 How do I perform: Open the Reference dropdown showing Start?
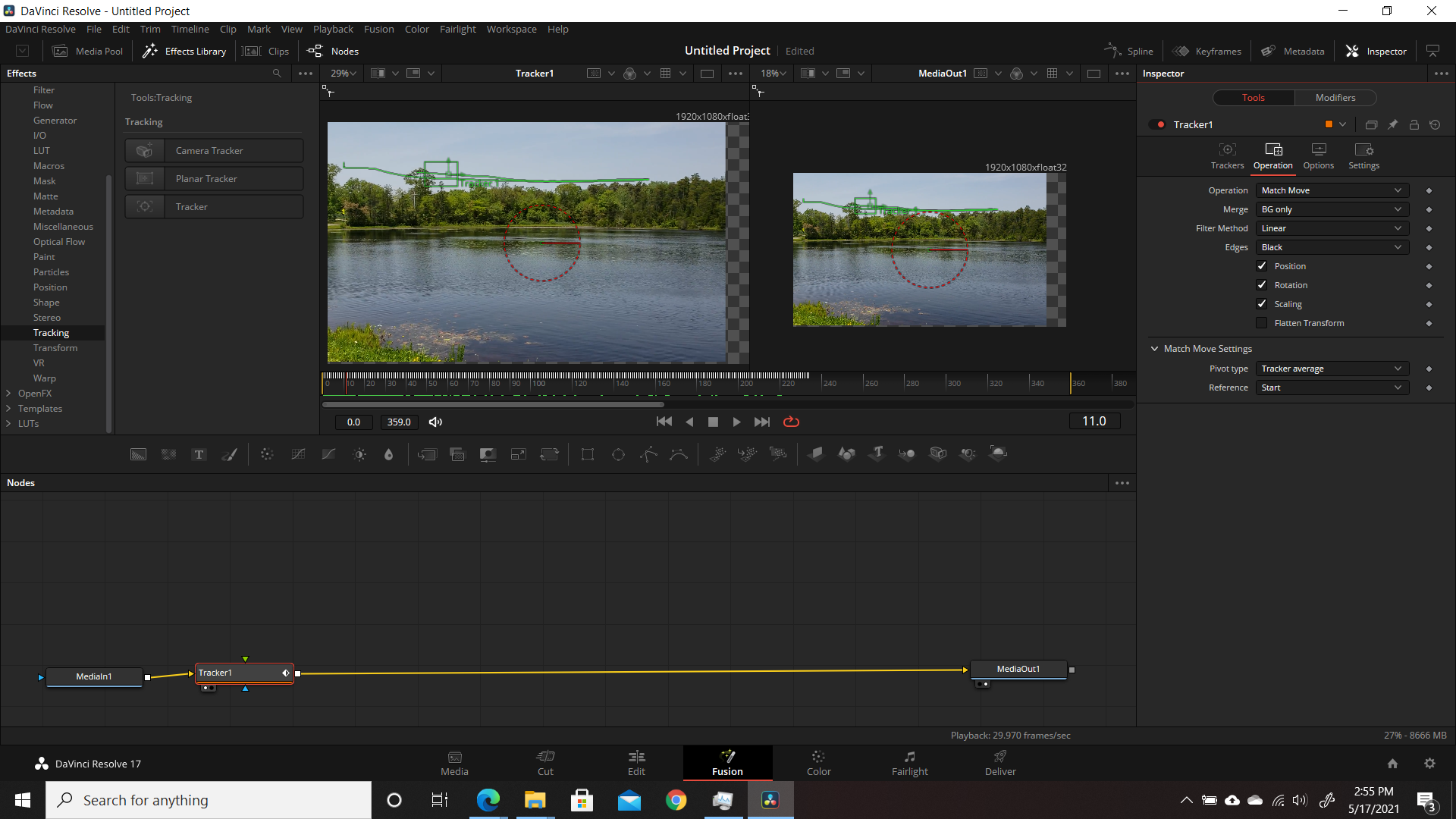click(x=1332, y=388)
